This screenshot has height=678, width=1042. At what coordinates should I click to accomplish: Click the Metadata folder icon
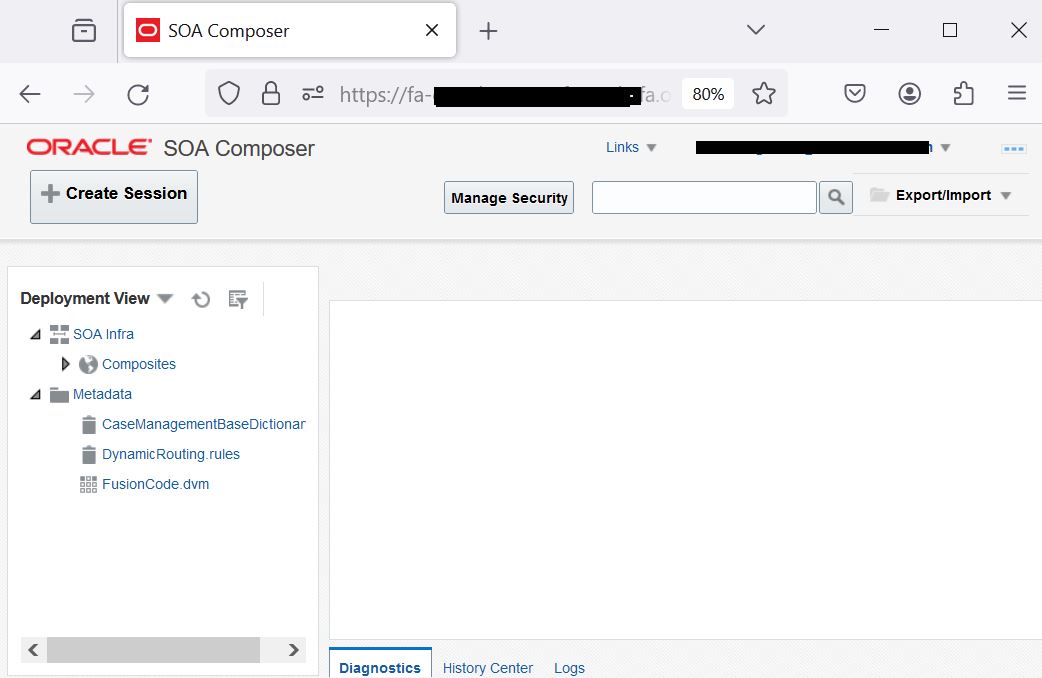point(59,395)
